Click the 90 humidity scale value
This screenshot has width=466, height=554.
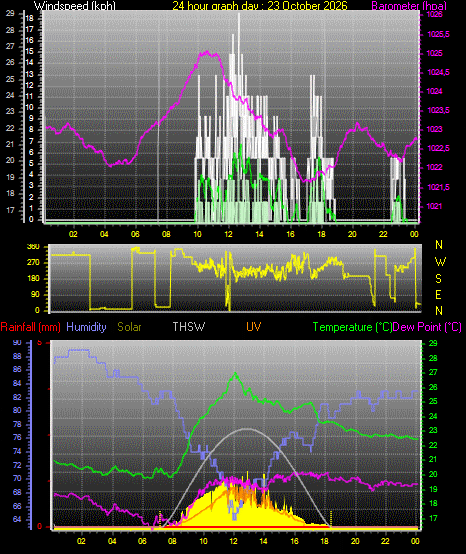tap(17, 342)
